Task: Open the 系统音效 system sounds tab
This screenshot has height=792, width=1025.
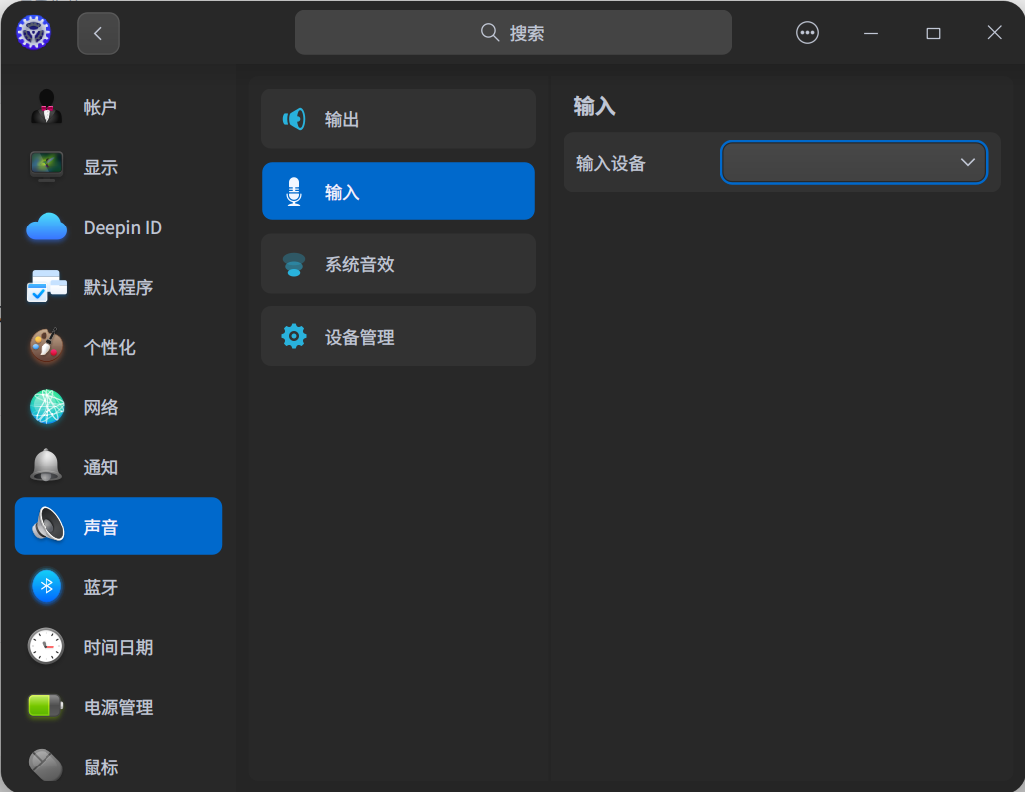Action: (398, 263)
